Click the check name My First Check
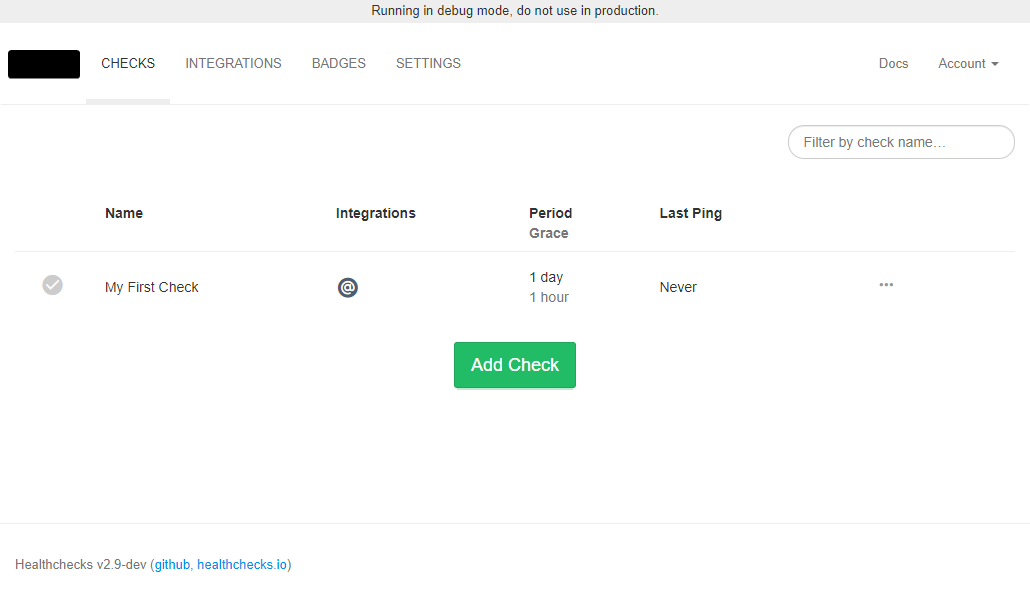Image resolution: width=1030 pixels, height=607 pixels. pos(151,287)
